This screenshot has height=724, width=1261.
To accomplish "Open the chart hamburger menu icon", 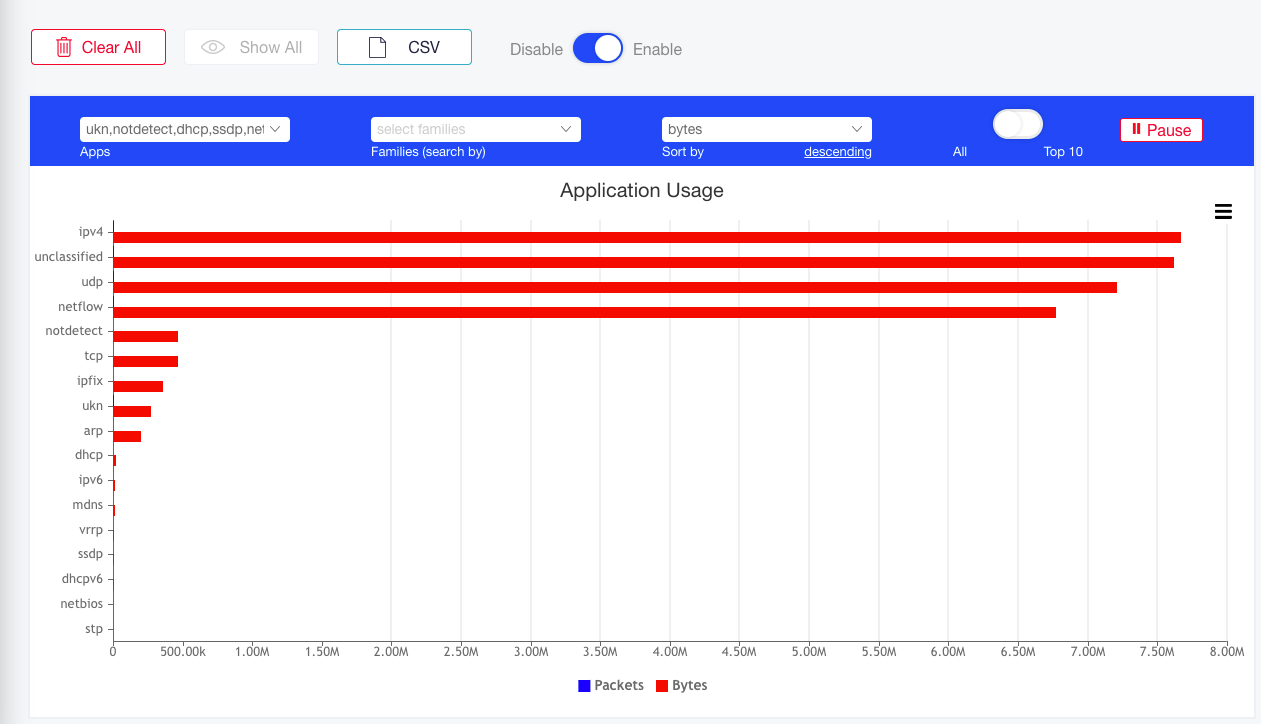I will coord(1223,211).
